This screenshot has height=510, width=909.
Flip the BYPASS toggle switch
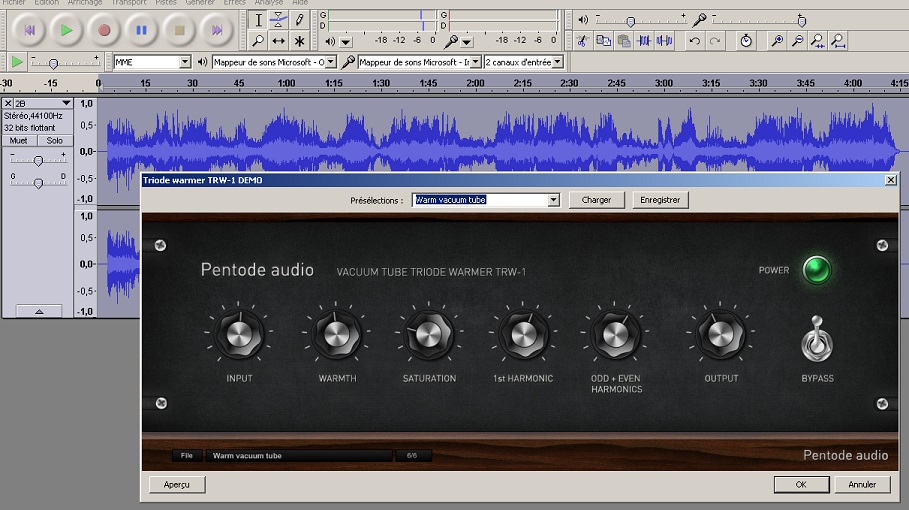click(817, 340)
